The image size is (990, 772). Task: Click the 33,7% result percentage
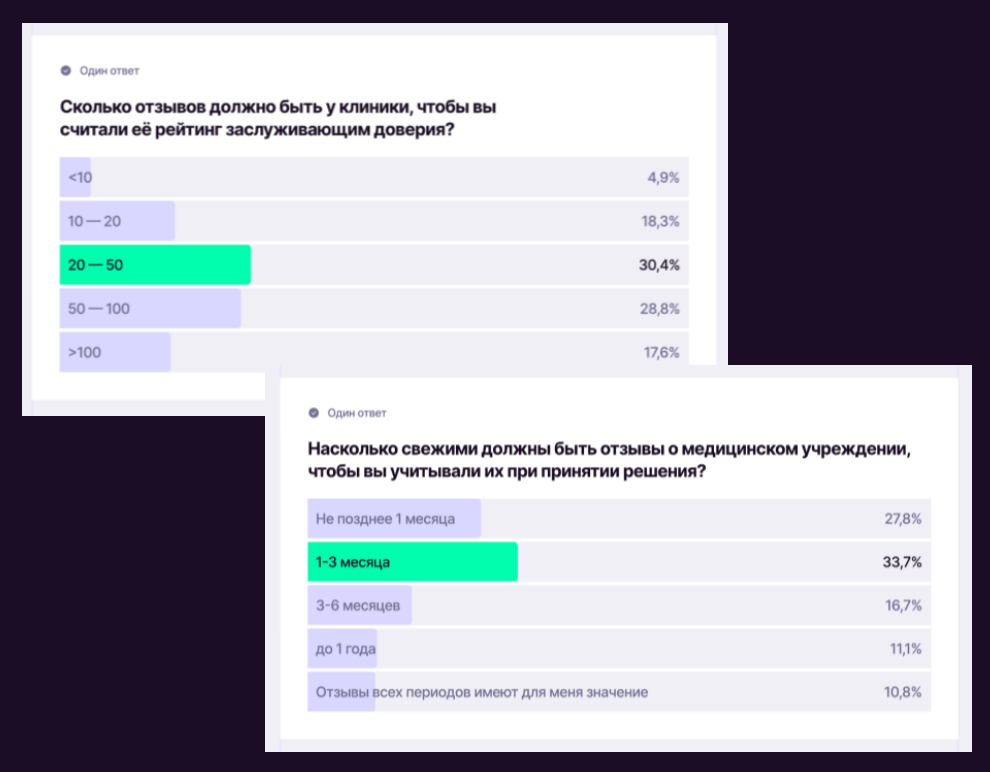pos(901,563)
